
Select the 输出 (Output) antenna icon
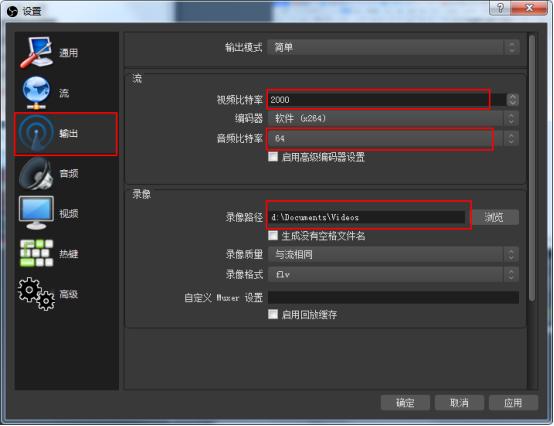(x=36, y=134)
